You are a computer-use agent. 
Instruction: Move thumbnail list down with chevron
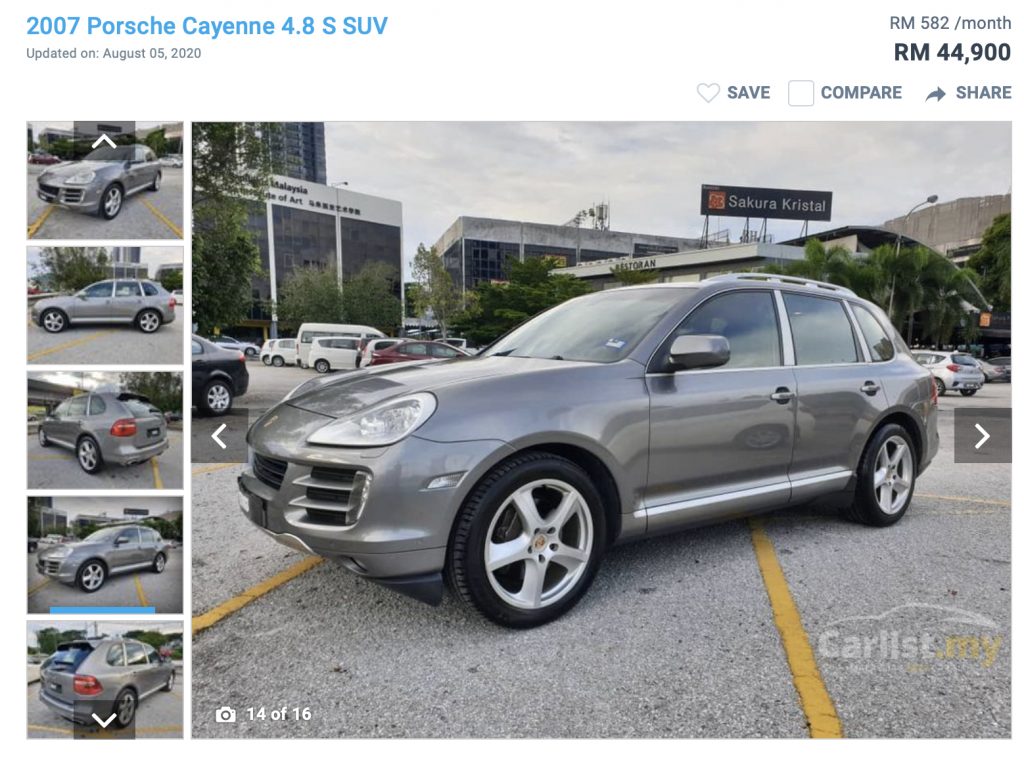coord(104,719)
